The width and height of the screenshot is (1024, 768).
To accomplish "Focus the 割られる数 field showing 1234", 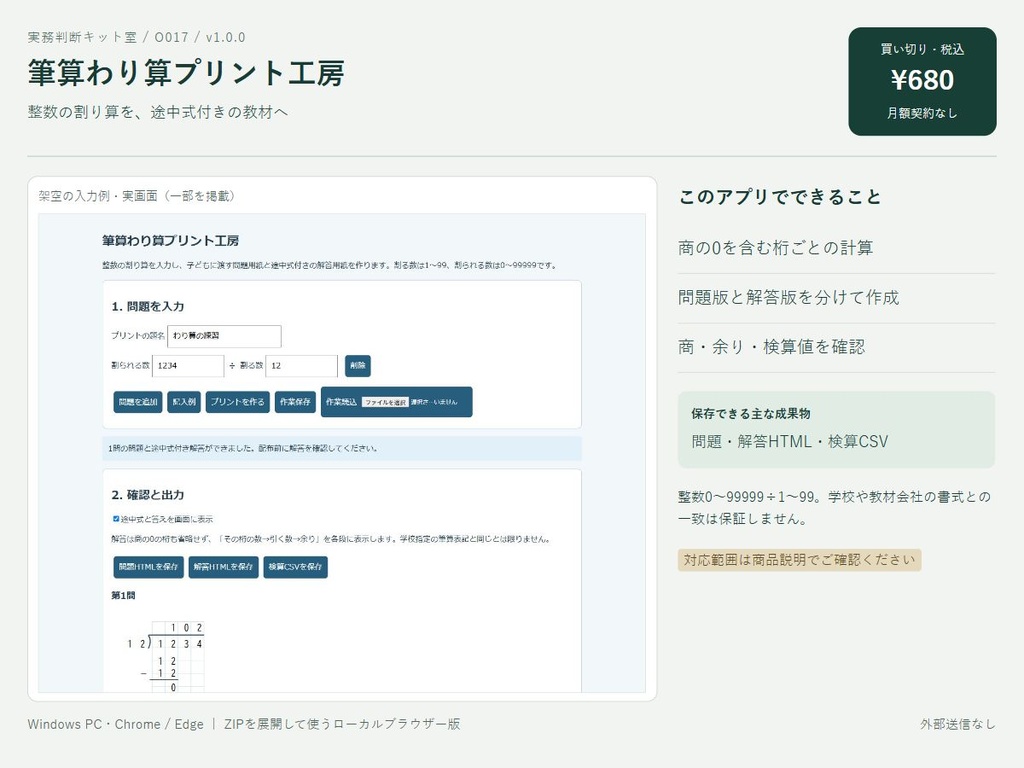I will [188, 366].
